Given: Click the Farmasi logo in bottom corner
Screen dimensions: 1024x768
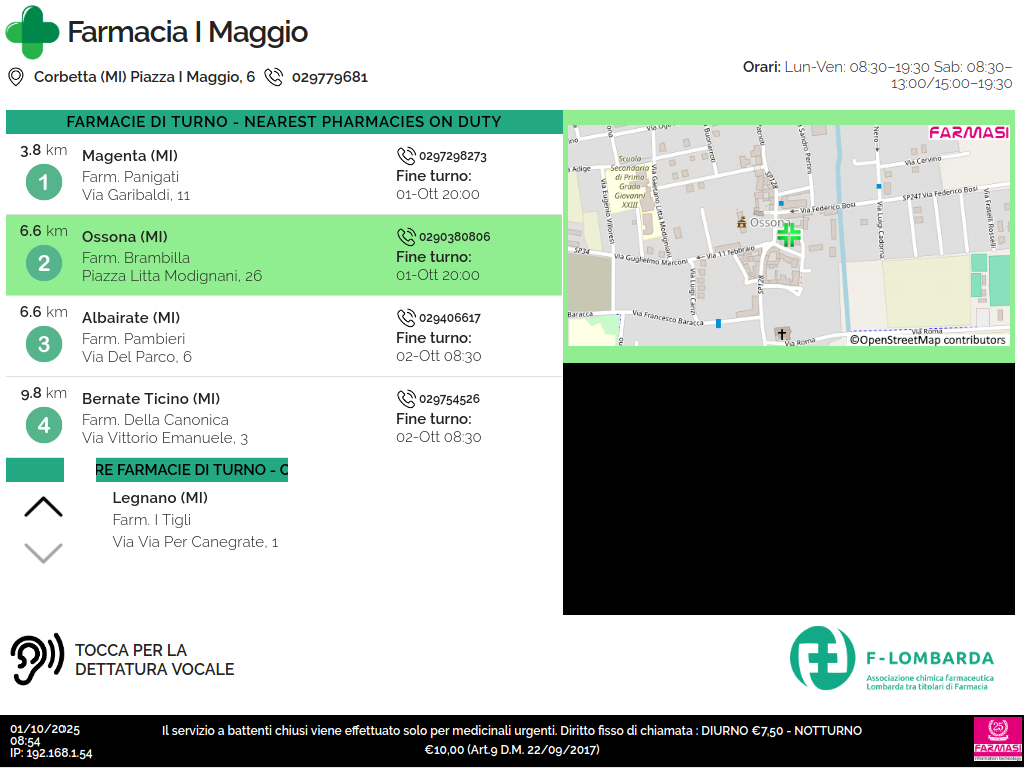Looking at the screenshot, I should [x=996, y=741].
